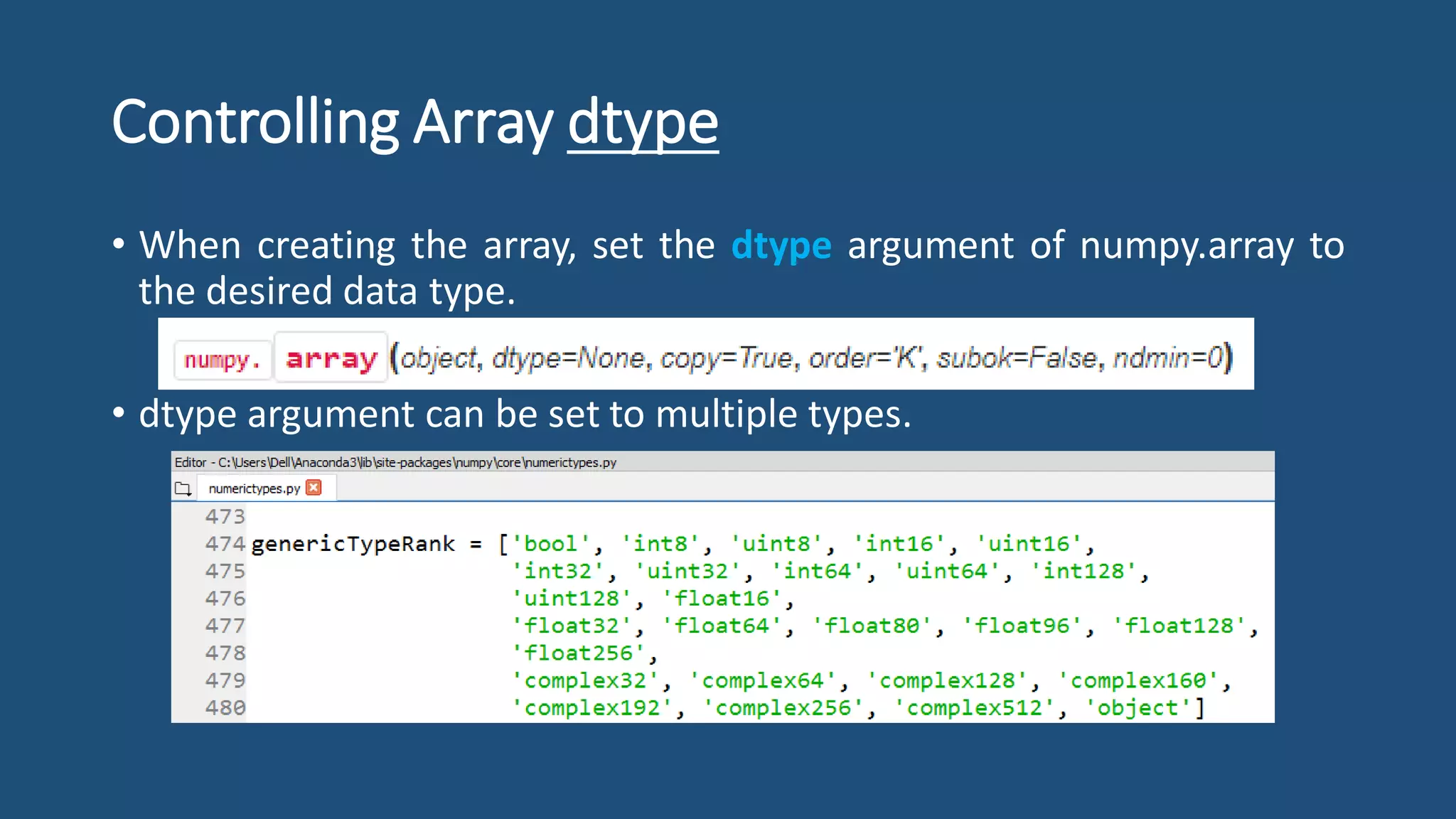Screen dimensions: 1456x819
Task: Click the underlined dtype word in title
Action: coord(643,123)
